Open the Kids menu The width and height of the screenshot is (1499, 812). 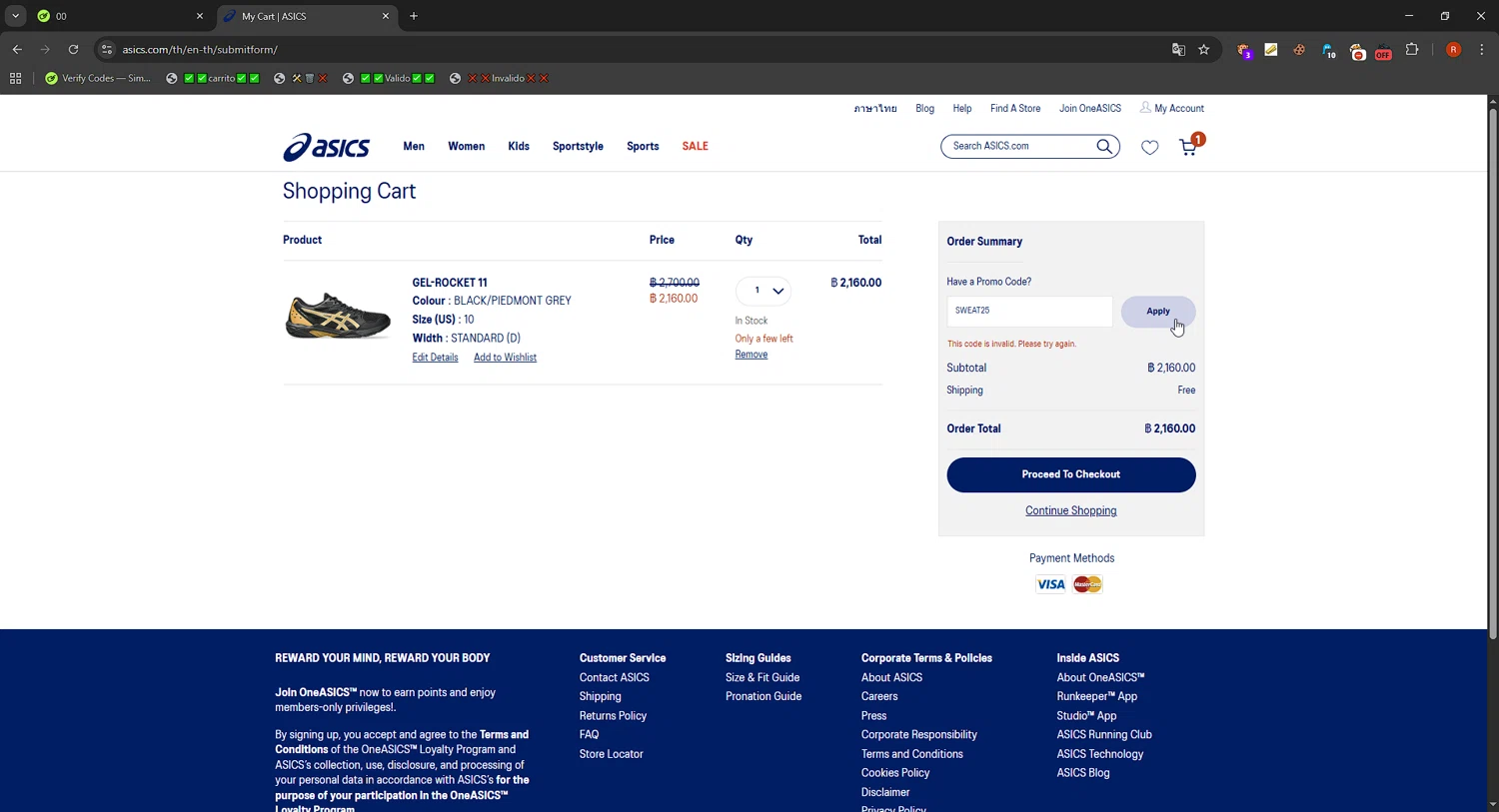(x=519, y=147)
